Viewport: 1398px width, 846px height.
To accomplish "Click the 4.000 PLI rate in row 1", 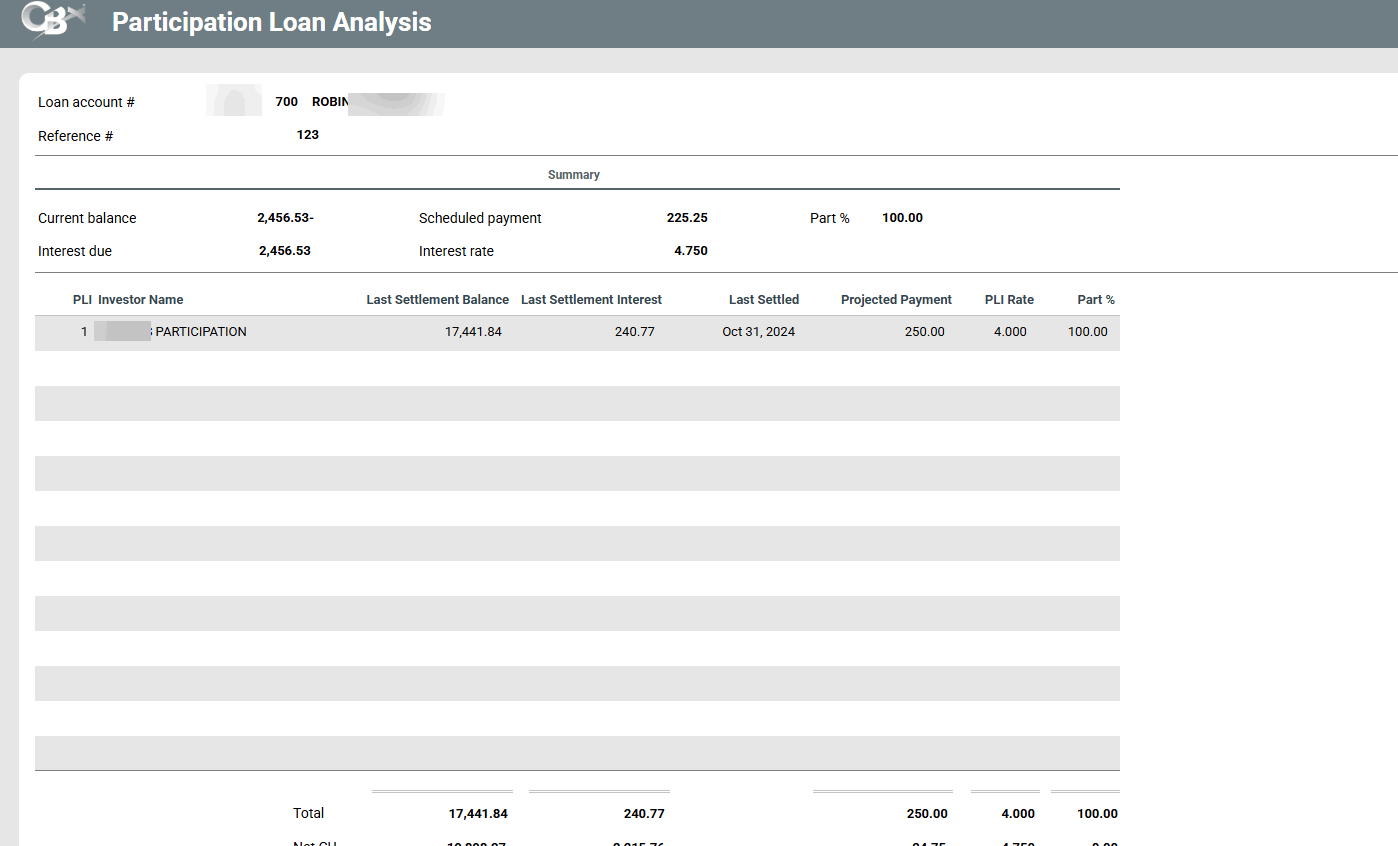I will [1009, 332].
